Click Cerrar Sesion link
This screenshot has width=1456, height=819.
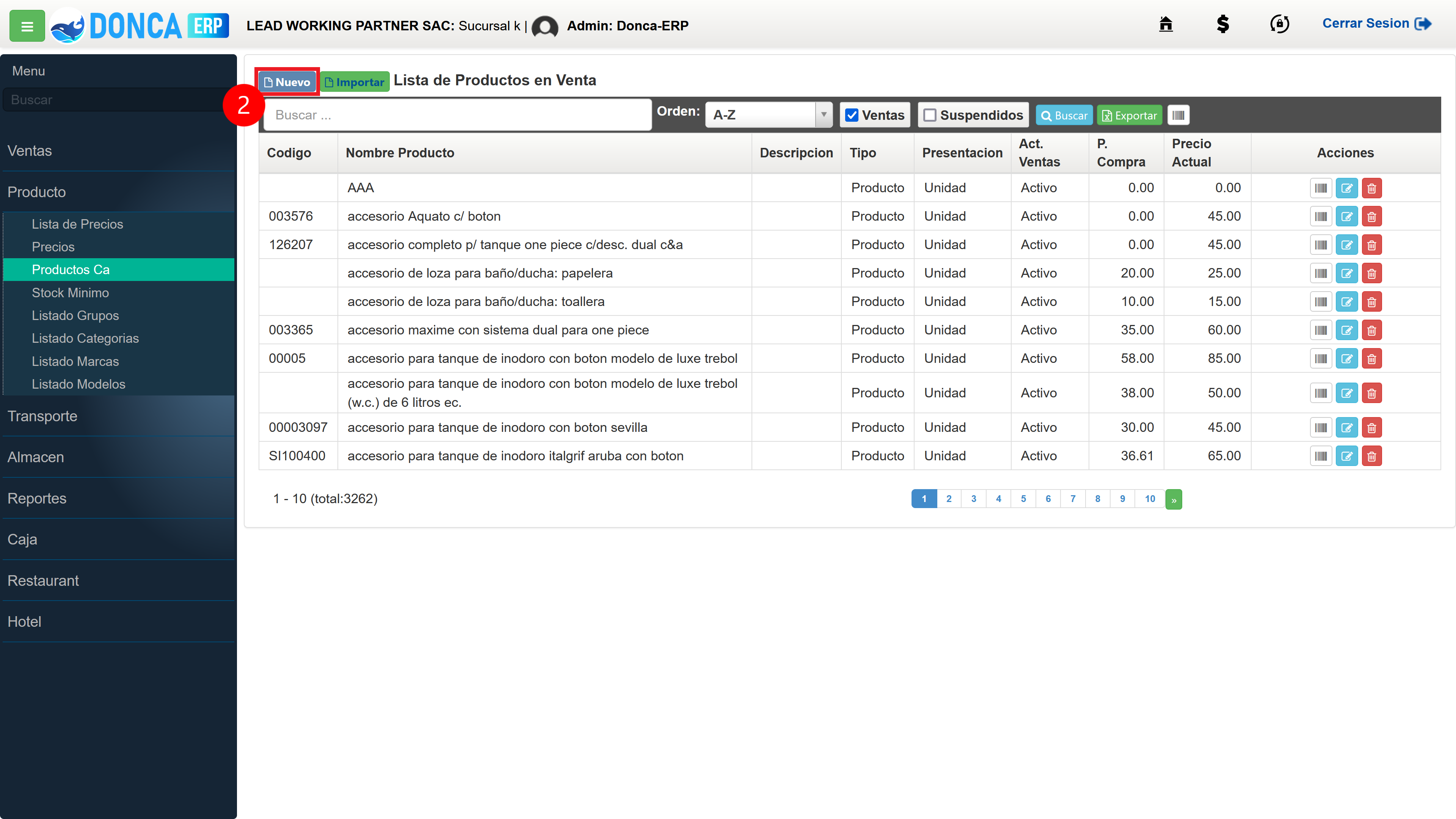[x=1376, y=23]
